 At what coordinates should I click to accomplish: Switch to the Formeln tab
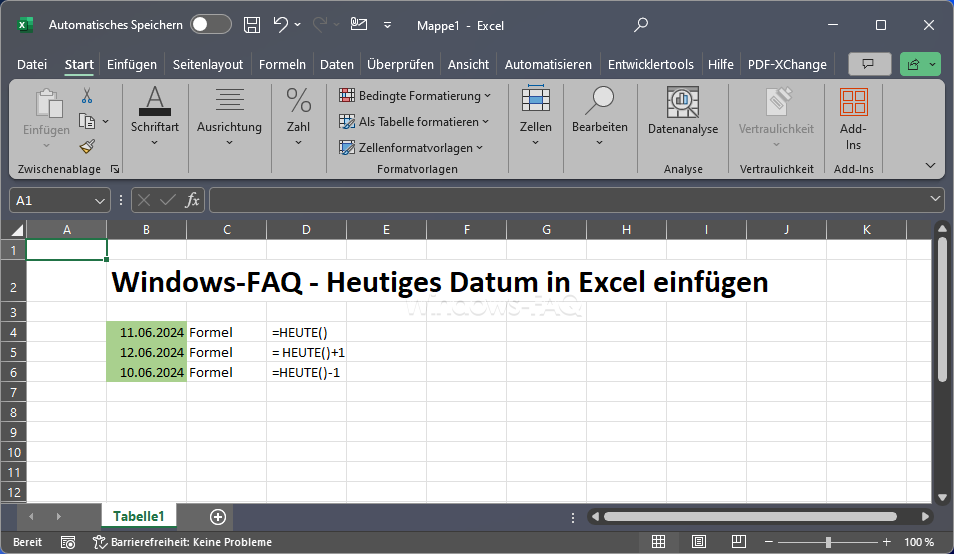[282, 64]
